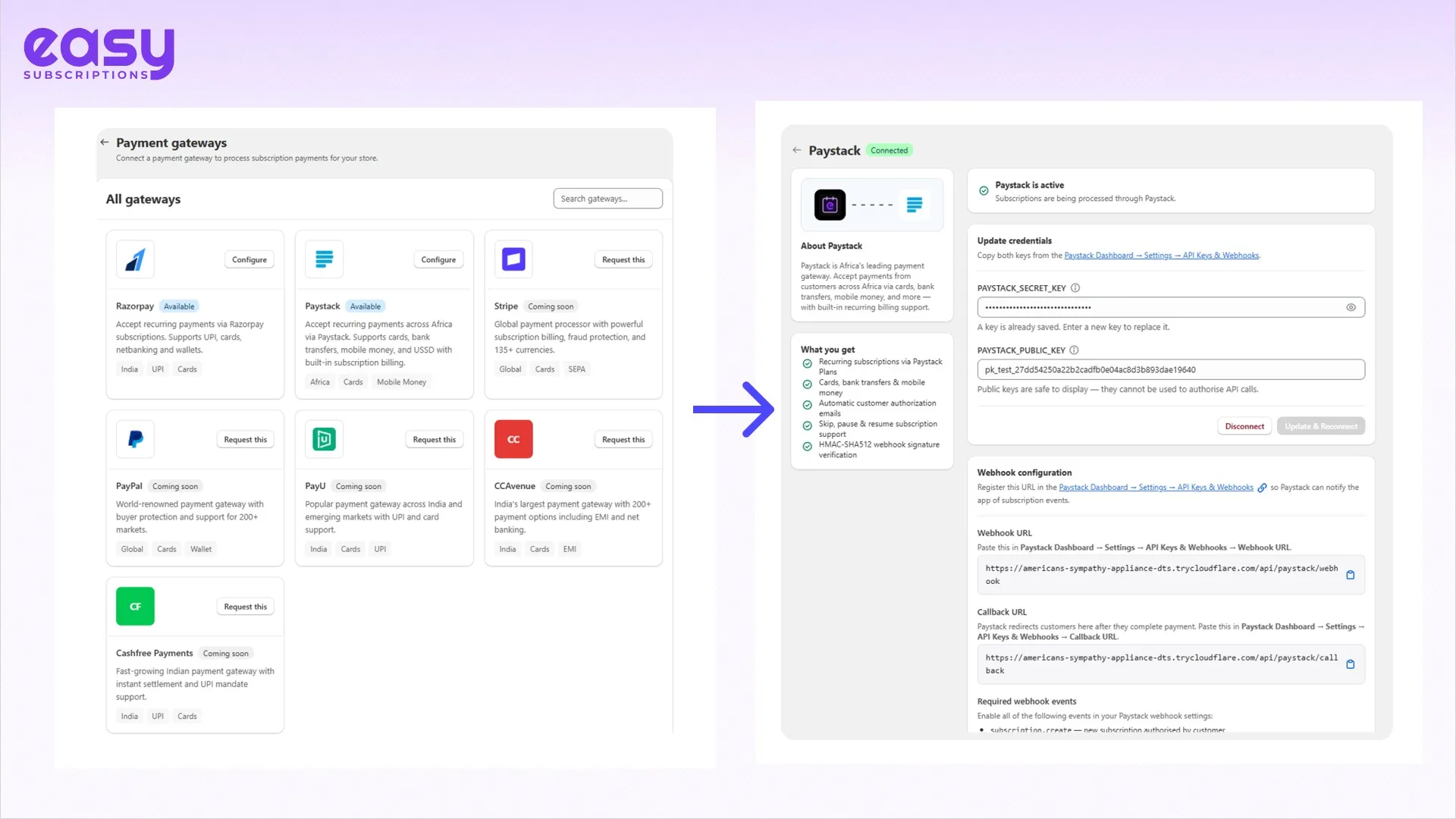Configure the Razorpay gateway

[249, 259]
